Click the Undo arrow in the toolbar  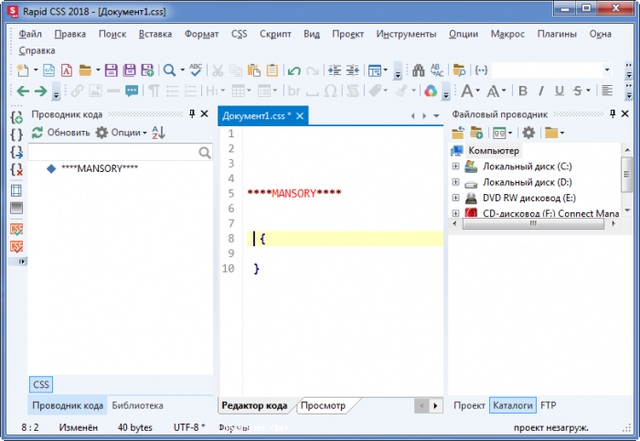[x=293, y=71]
